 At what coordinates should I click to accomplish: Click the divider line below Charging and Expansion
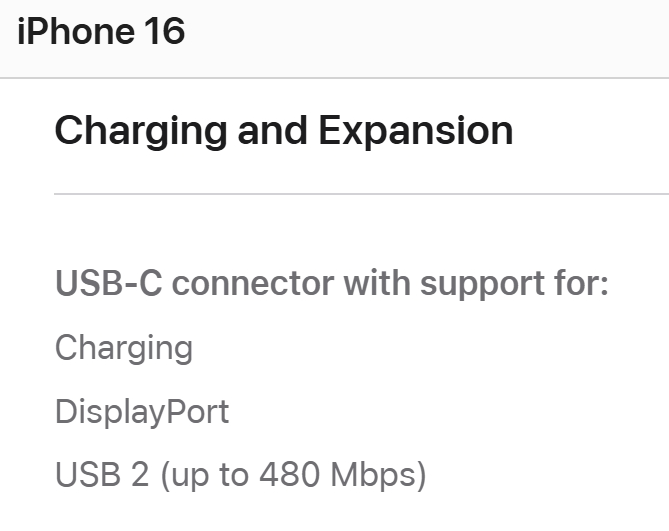point(361,194)
